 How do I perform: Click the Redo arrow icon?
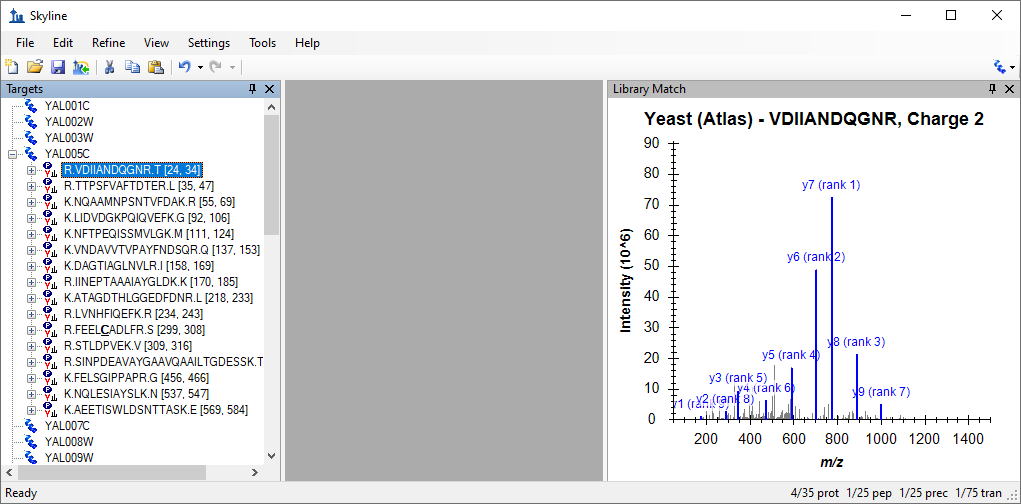coord(216,66)
